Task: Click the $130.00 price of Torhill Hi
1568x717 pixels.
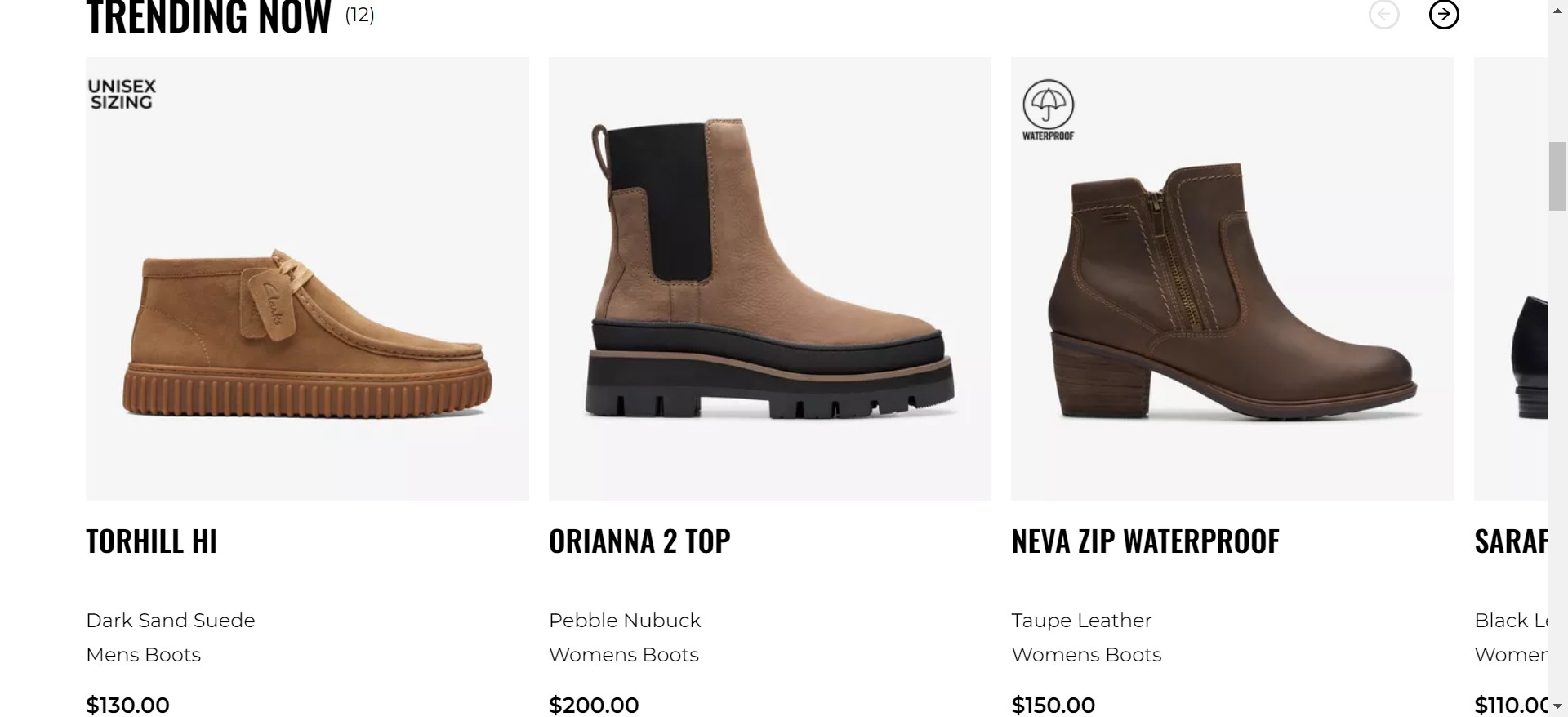Action: tap(128, 705)
